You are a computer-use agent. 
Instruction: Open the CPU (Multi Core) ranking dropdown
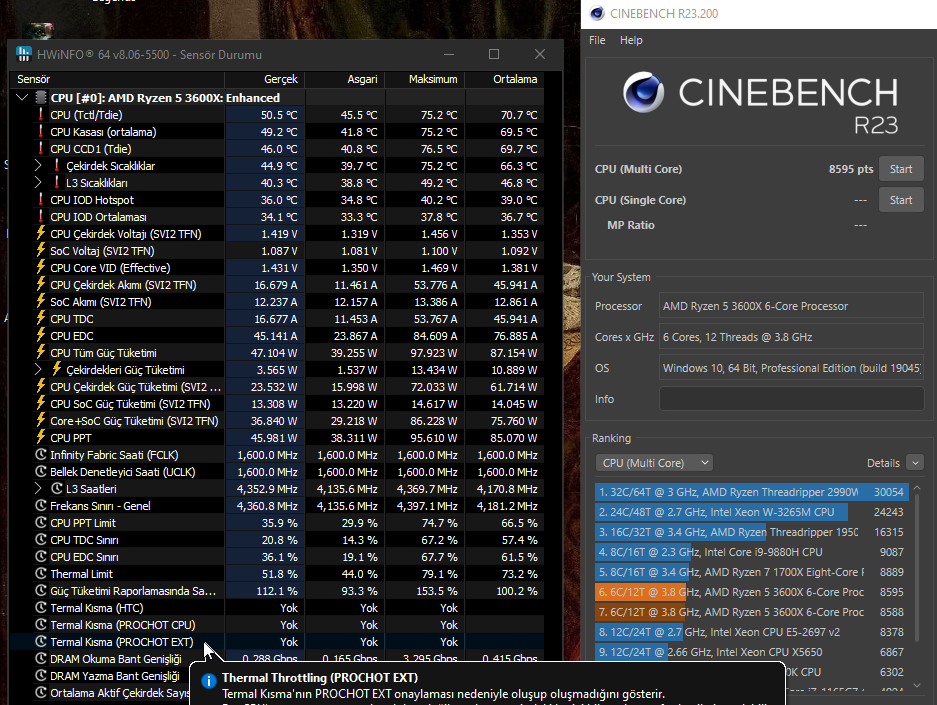[x=654, y=463]
